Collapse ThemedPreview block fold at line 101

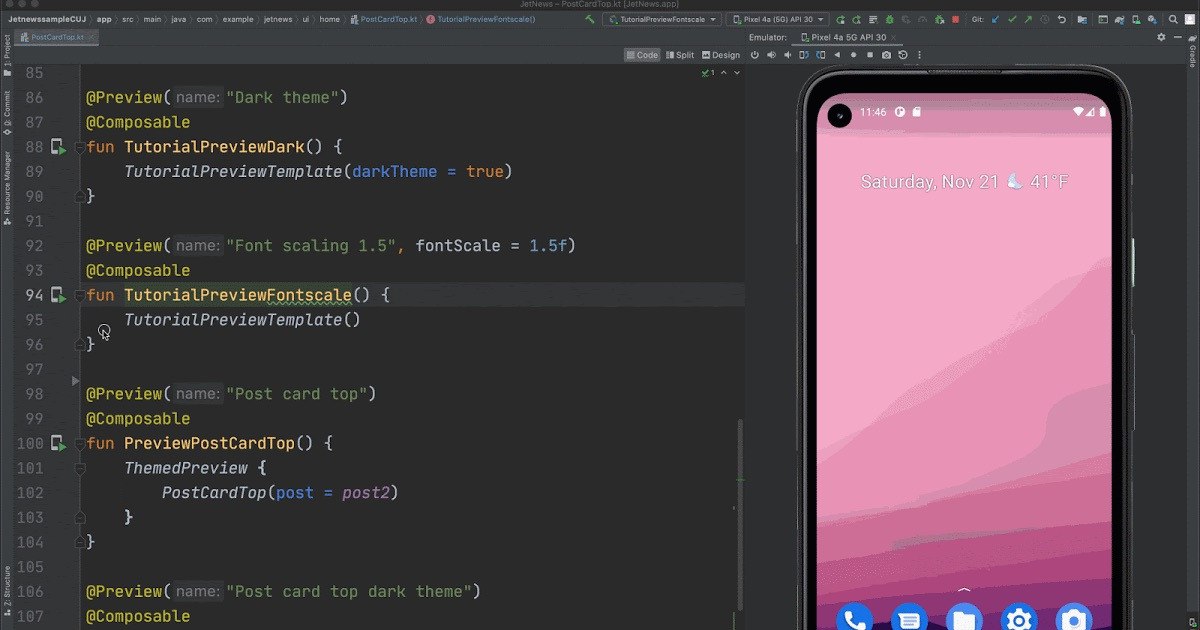79,468
